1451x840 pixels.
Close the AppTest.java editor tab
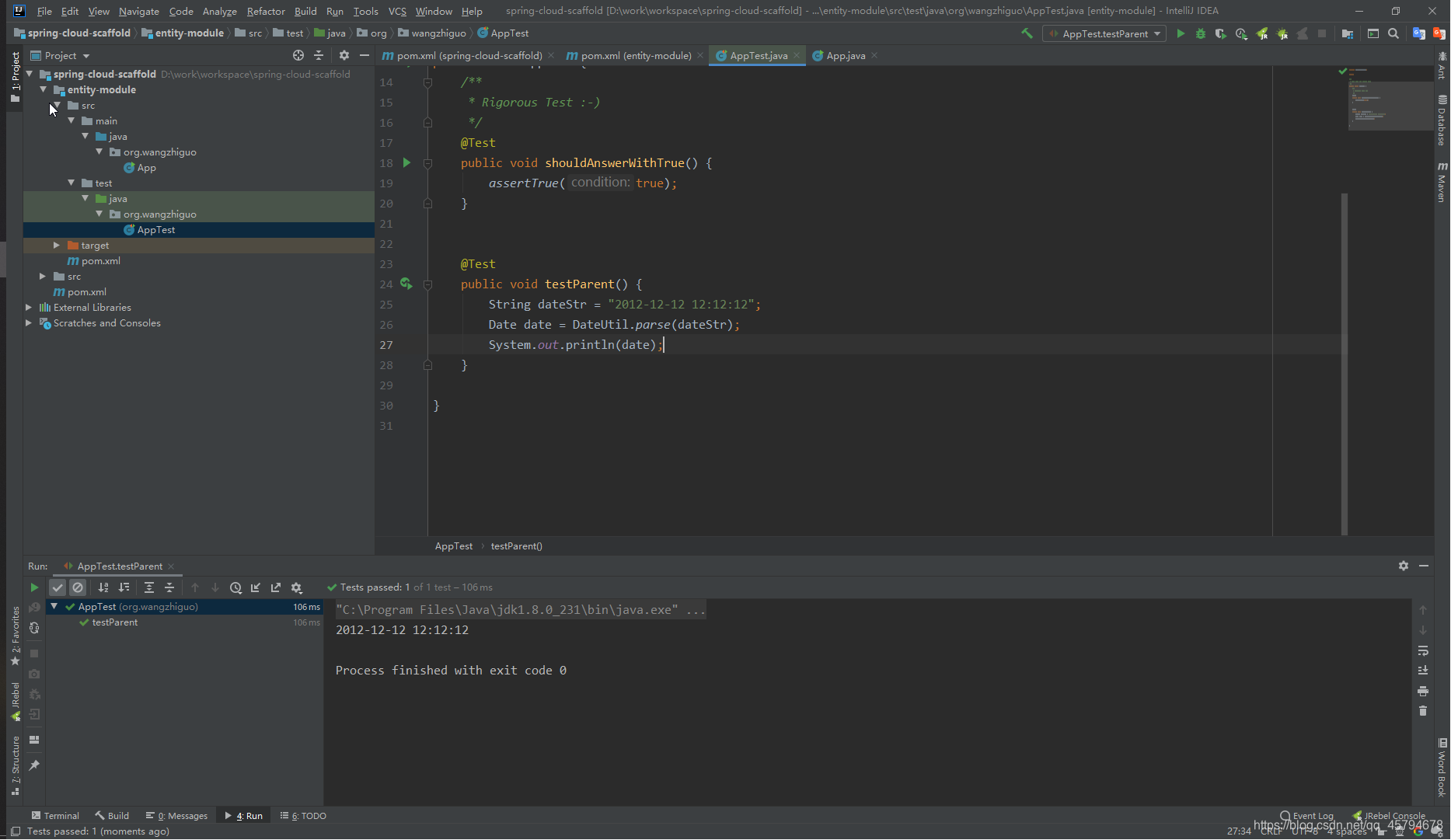797,55
